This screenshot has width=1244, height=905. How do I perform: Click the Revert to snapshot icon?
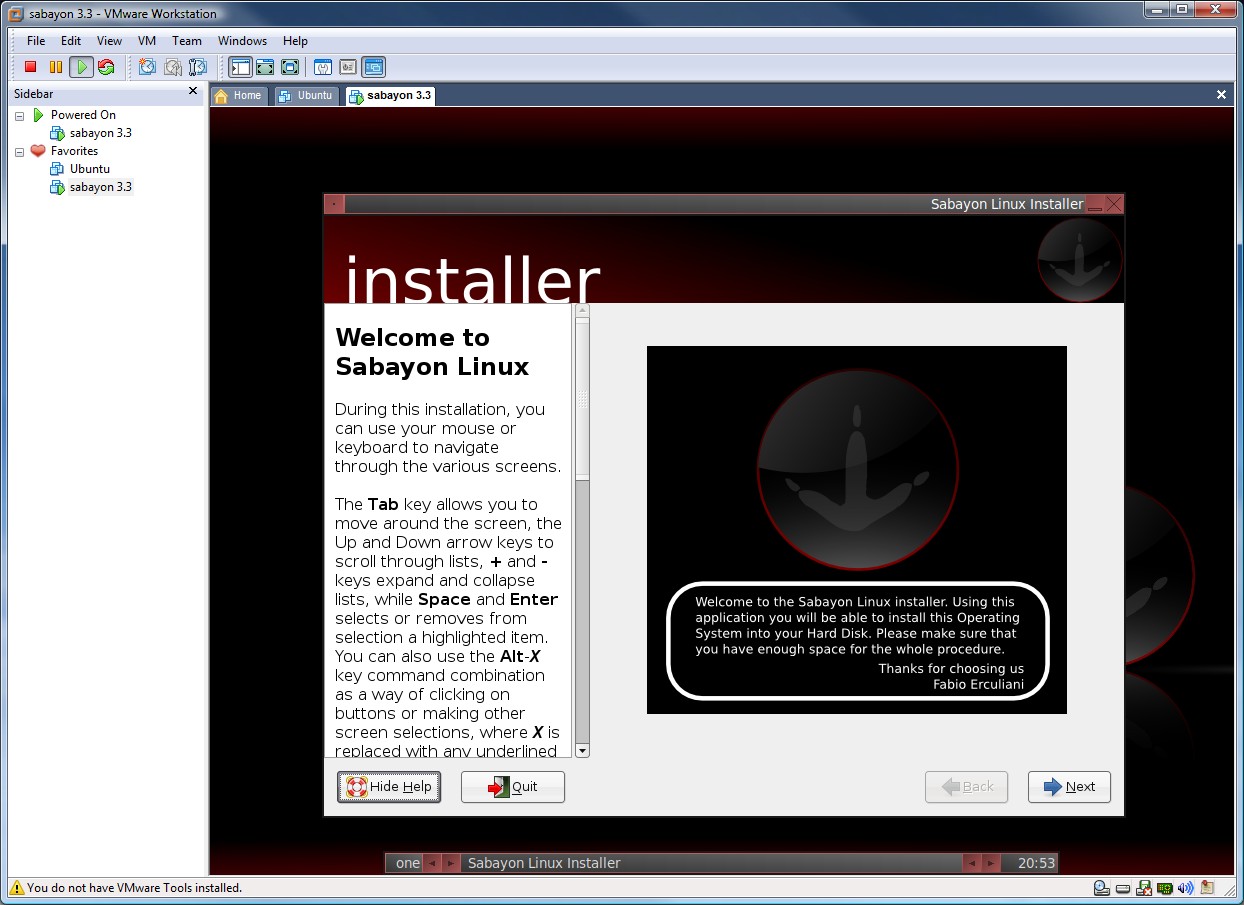click(x=173, y=67)
